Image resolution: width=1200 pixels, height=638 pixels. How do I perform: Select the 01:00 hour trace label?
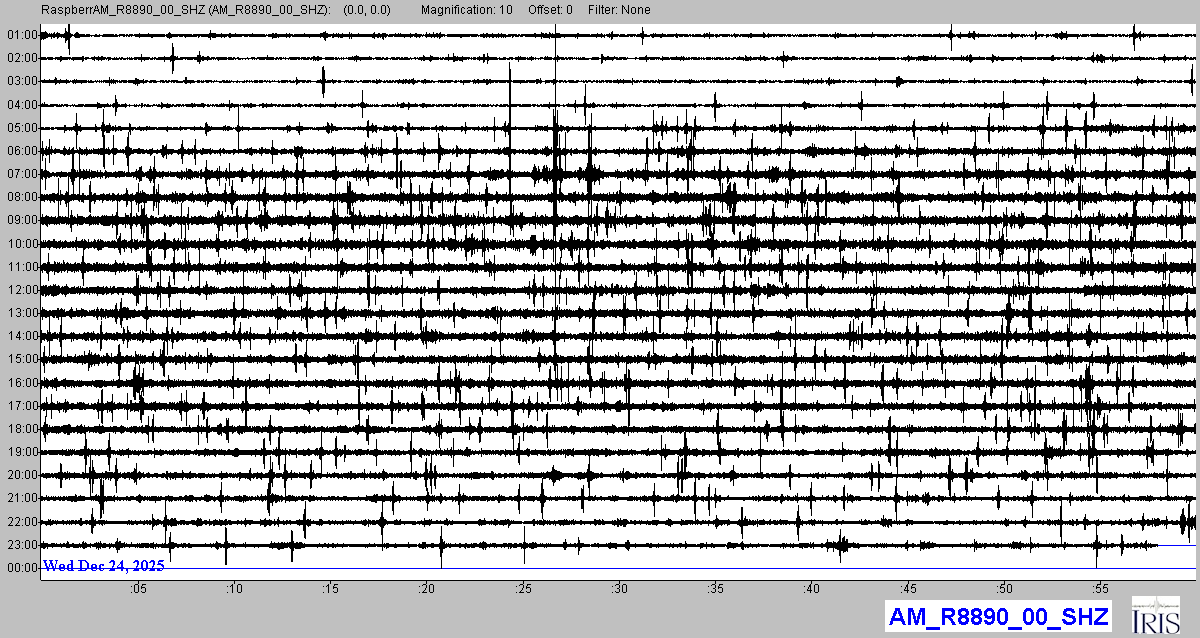[x=21, y=35]
